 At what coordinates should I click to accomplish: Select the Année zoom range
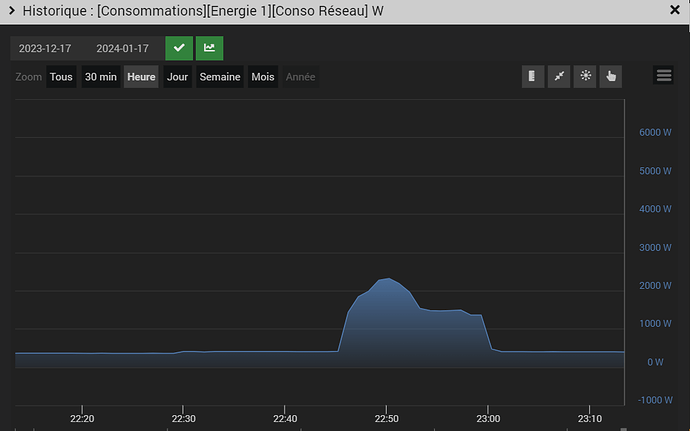(301, 77)
